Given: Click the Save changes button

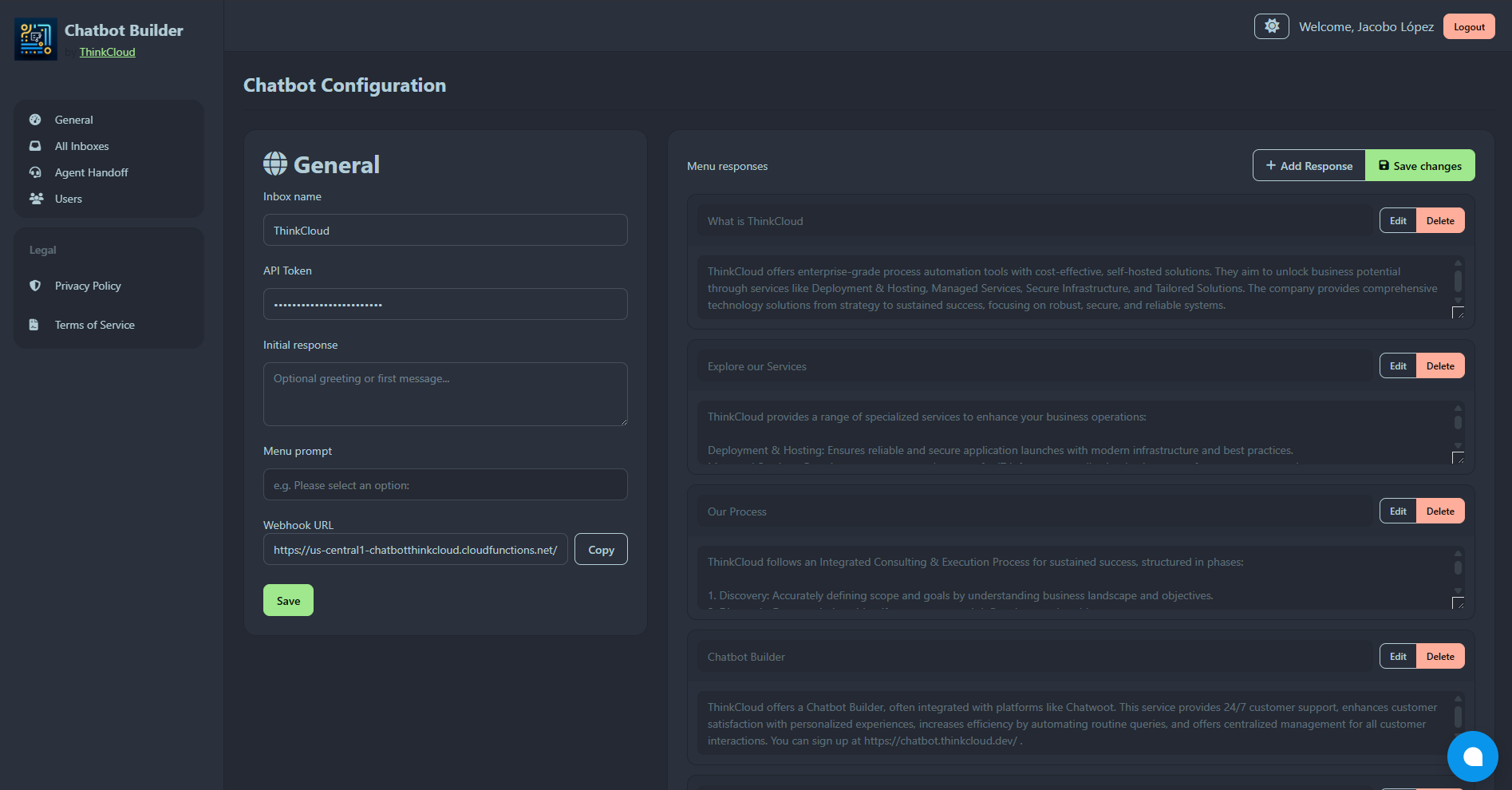Looking at the screenshot, I should (1420, 165).
